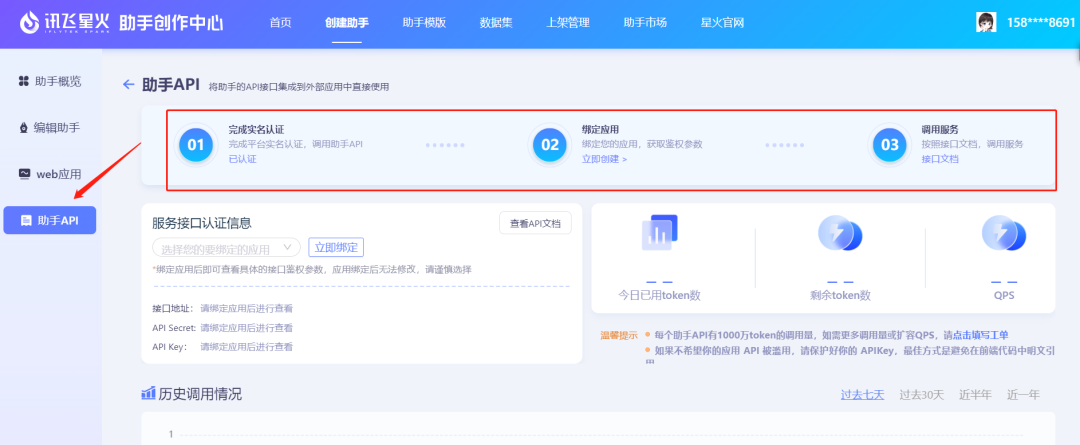Select the 过去七天 time range

tap(862, 395)
